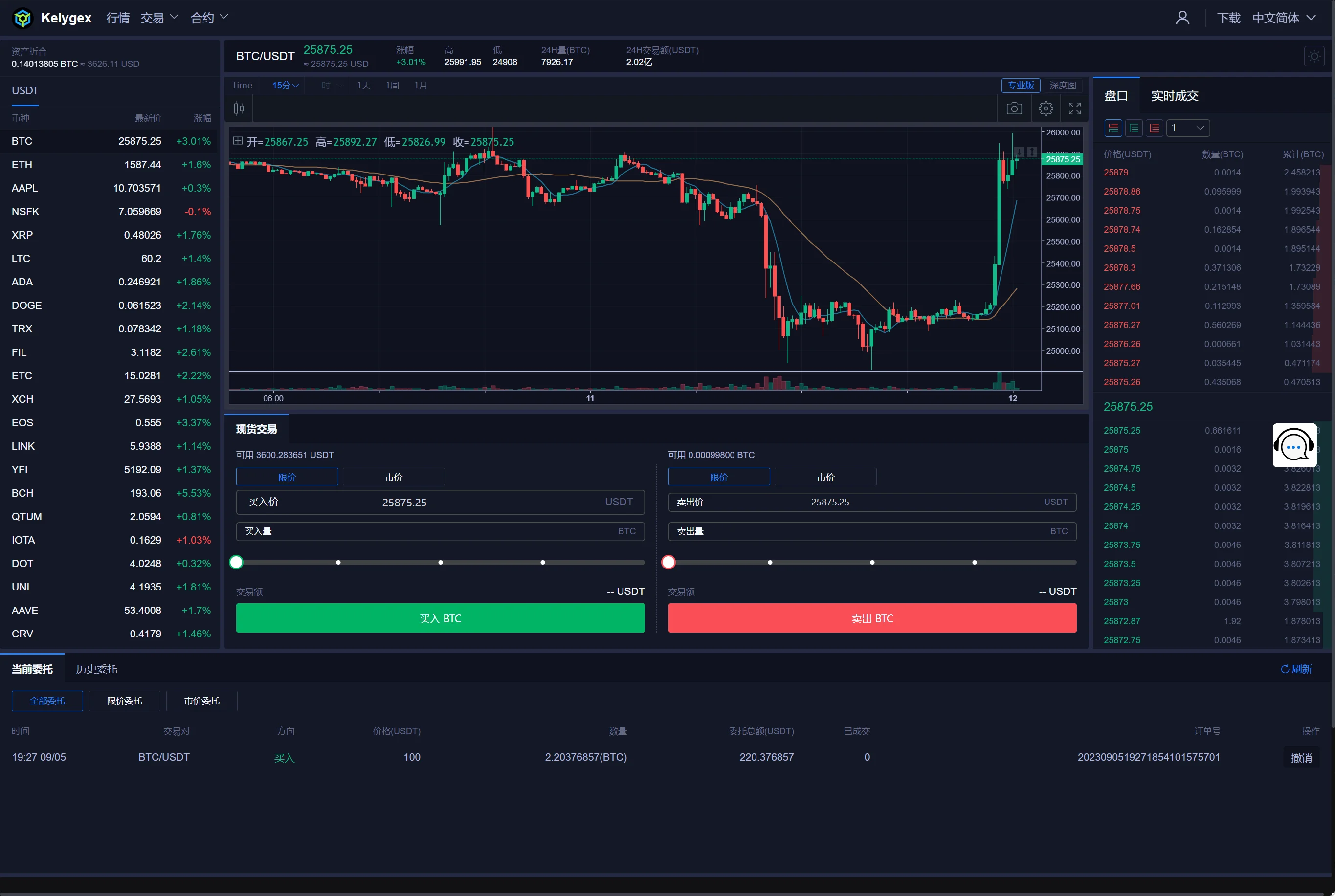Show sell orders only in order book

[1155, 128]
